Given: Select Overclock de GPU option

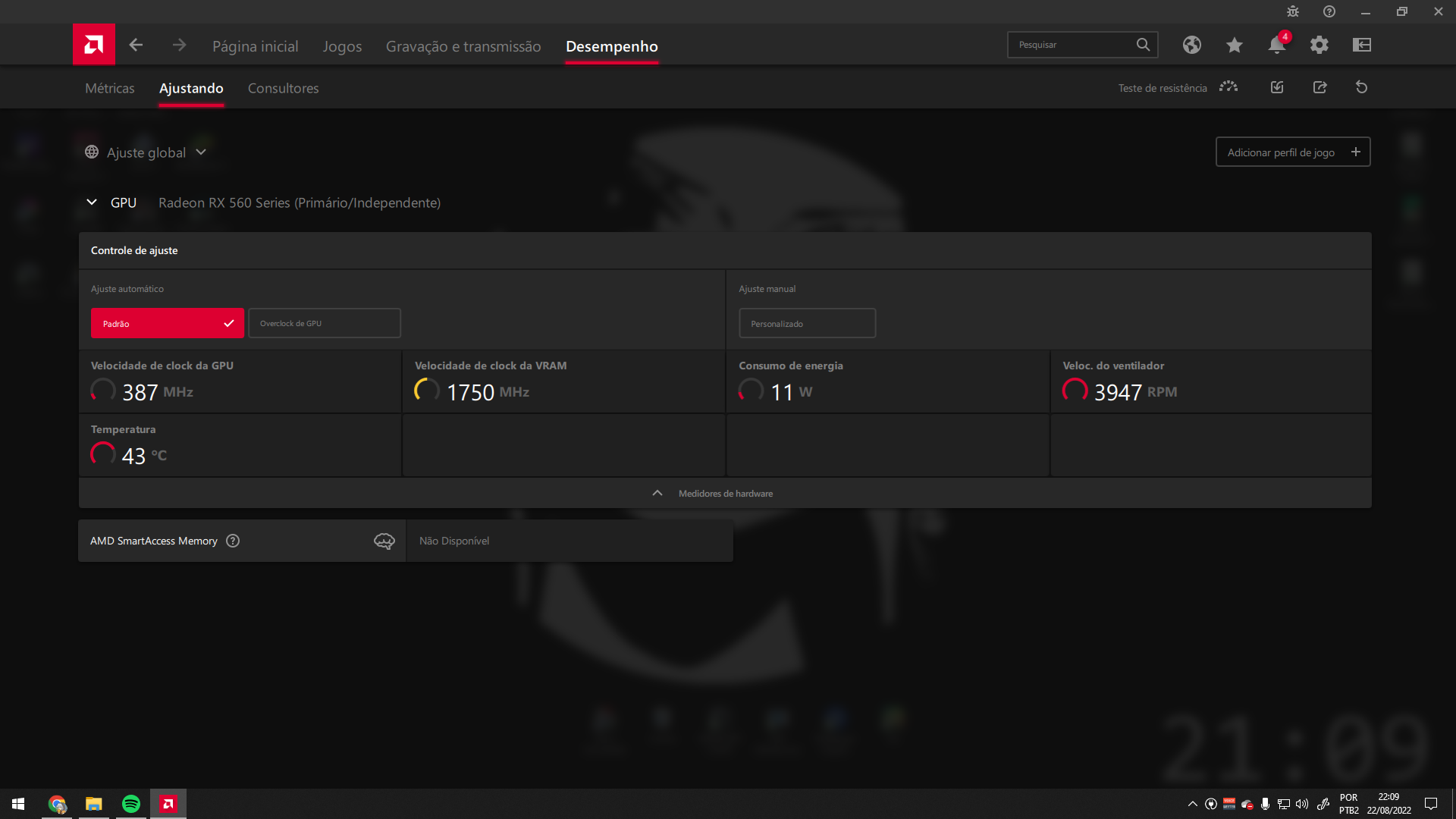Looking at the screenshot, I should tap(325, 323).
